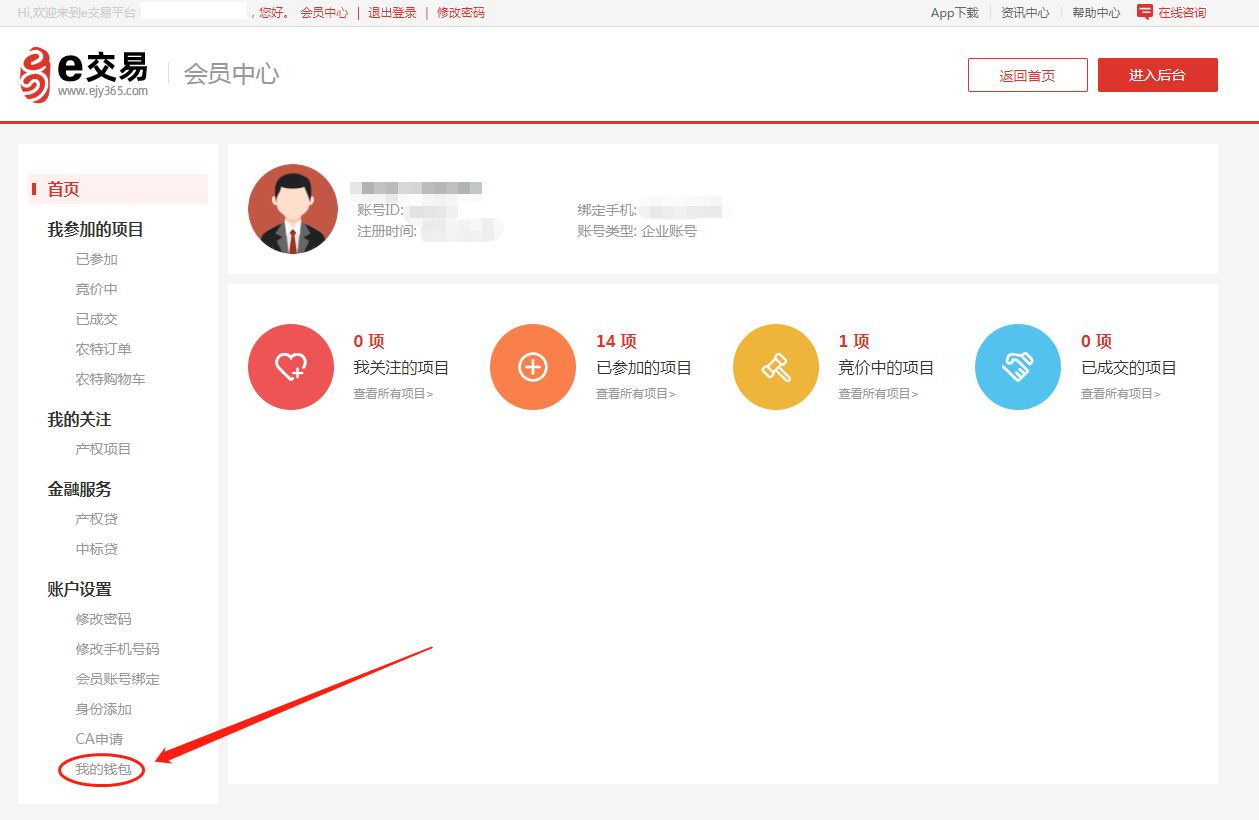Image resolution: width=1259 pixels, height=820 pixels.
Task: Open 农特订单 in the sidebar
Action: pos(104,349)
